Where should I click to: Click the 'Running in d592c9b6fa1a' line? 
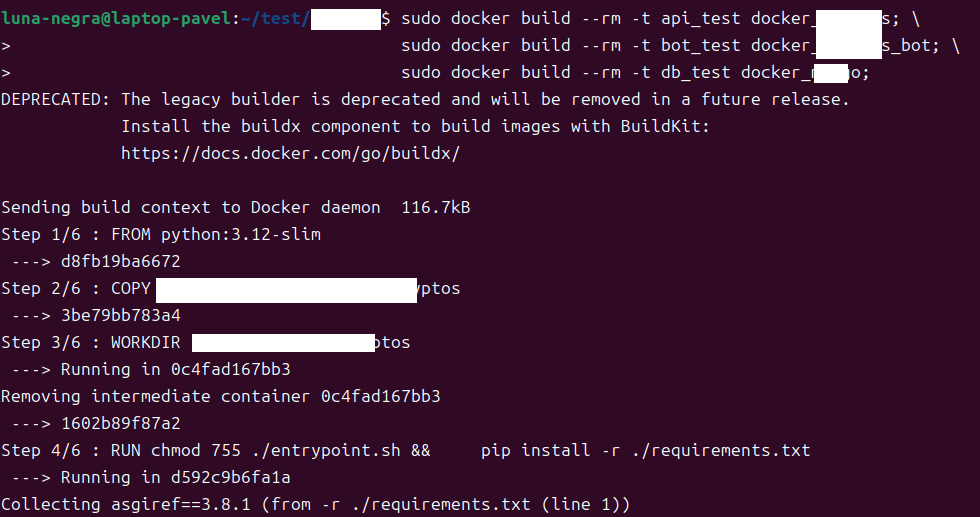click(x=175, y=477)
